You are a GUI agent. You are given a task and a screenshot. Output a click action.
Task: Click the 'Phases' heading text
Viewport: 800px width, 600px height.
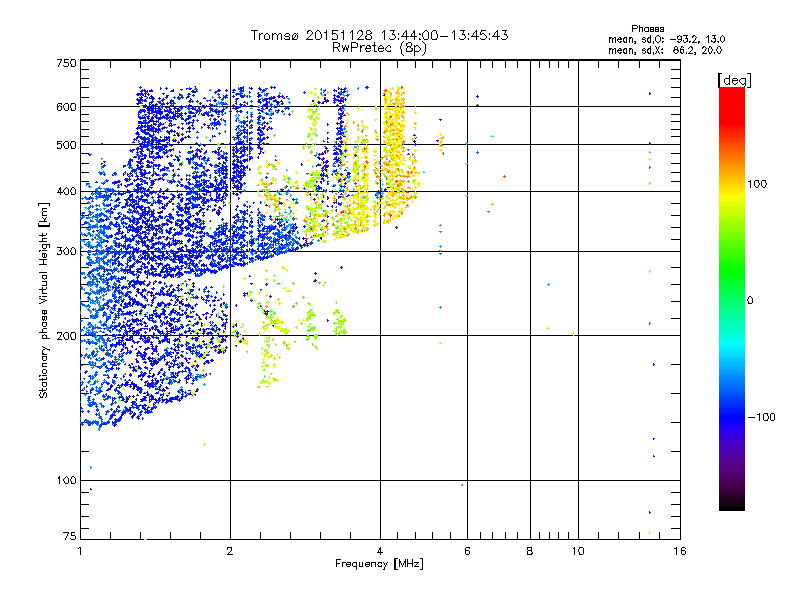point(647,29)
